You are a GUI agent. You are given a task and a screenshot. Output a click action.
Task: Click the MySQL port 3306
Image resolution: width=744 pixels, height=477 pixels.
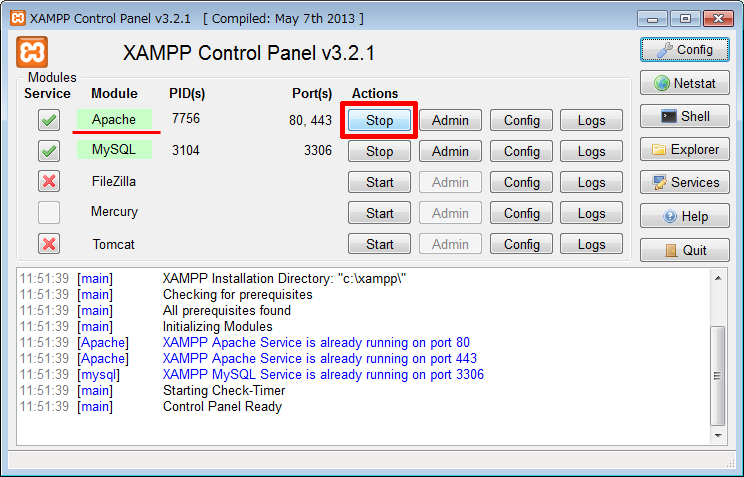[x=318, y=150]
